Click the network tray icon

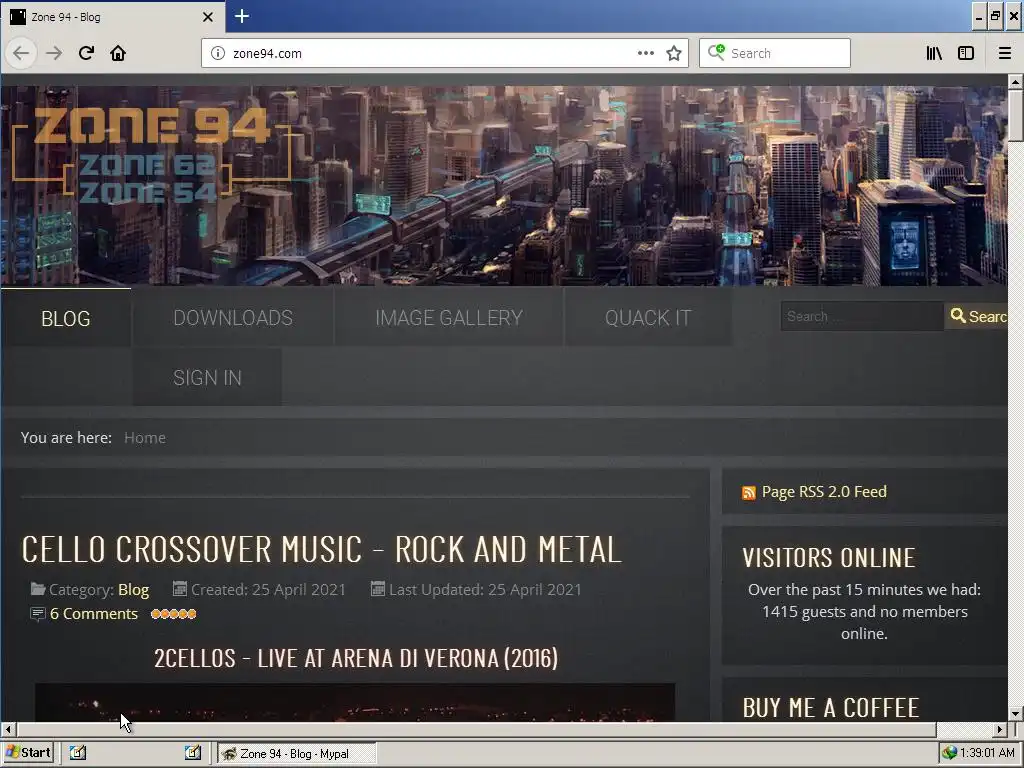949,753
